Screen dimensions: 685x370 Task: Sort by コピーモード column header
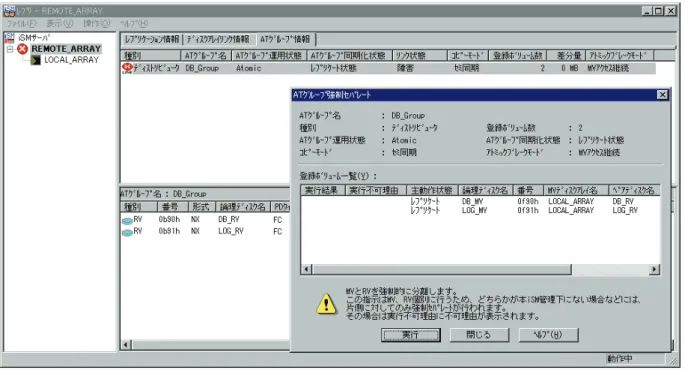[468, 55]
